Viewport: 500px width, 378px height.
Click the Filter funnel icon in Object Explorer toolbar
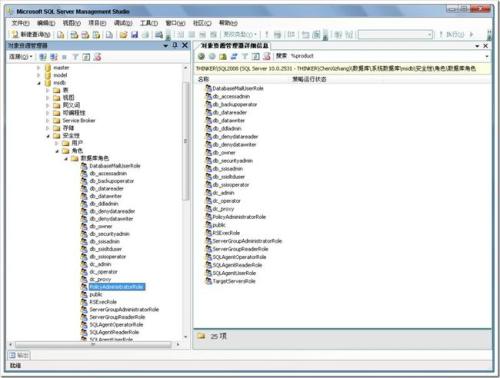pyautogui.click(x=76, y=57)
